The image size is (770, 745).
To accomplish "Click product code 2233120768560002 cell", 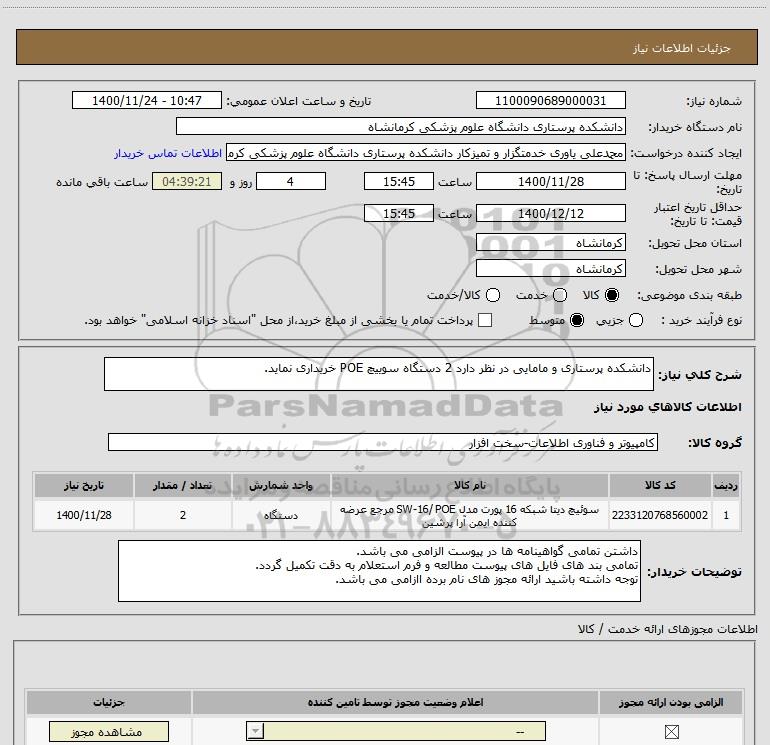I will 660,515.
